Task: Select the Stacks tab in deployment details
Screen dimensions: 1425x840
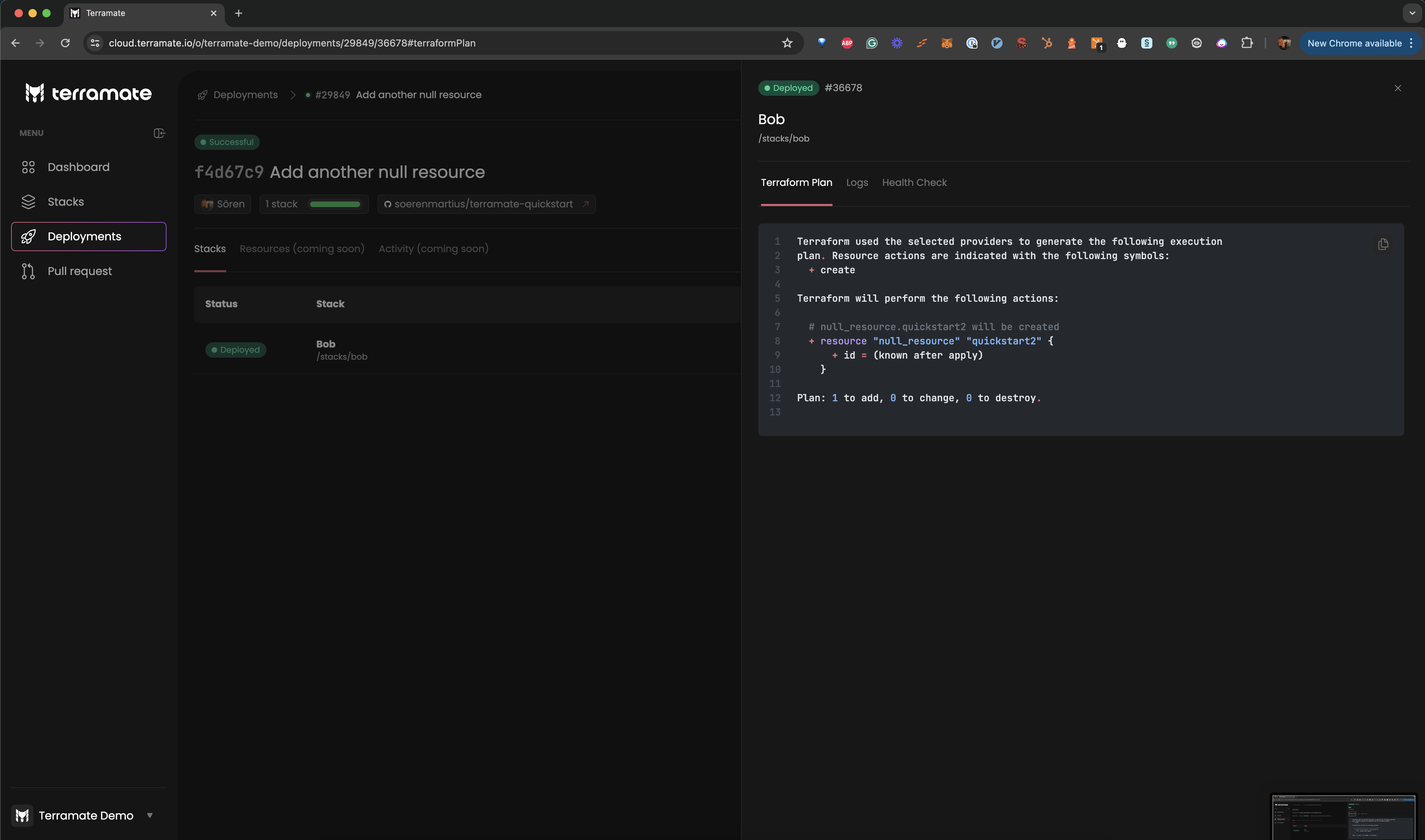Action: point(210,248)
